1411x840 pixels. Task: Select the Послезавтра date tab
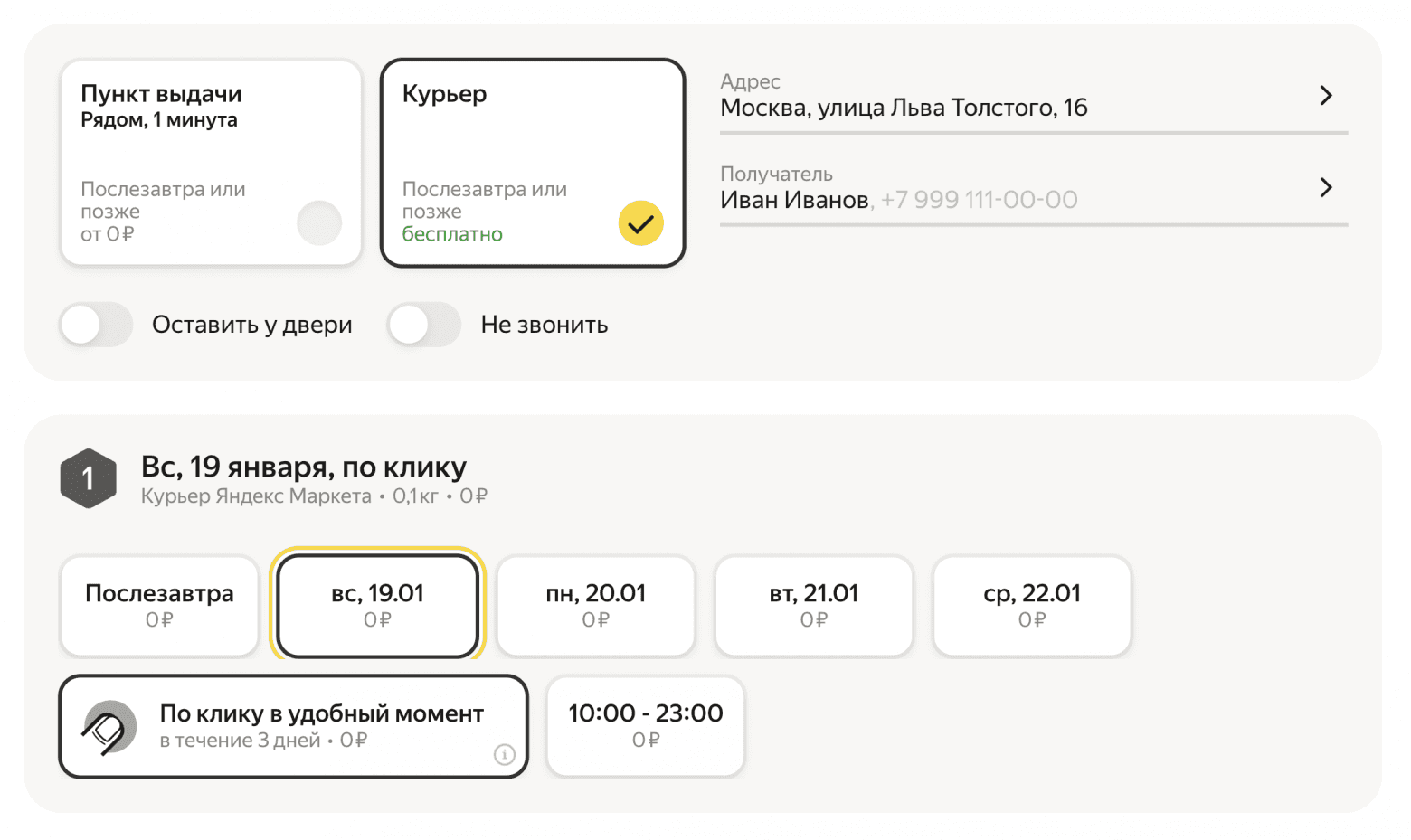click(x=159, y=605)
